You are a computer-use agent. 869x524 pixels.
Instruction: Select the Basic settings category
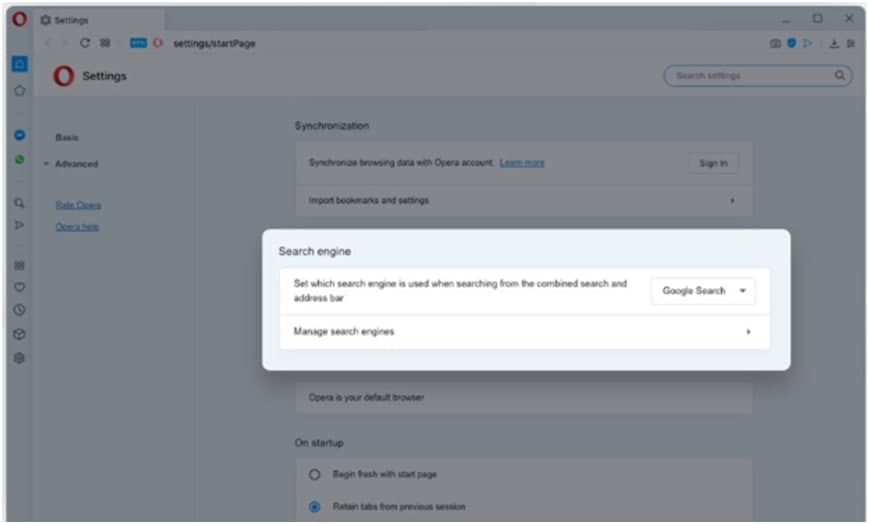point(67,138)
